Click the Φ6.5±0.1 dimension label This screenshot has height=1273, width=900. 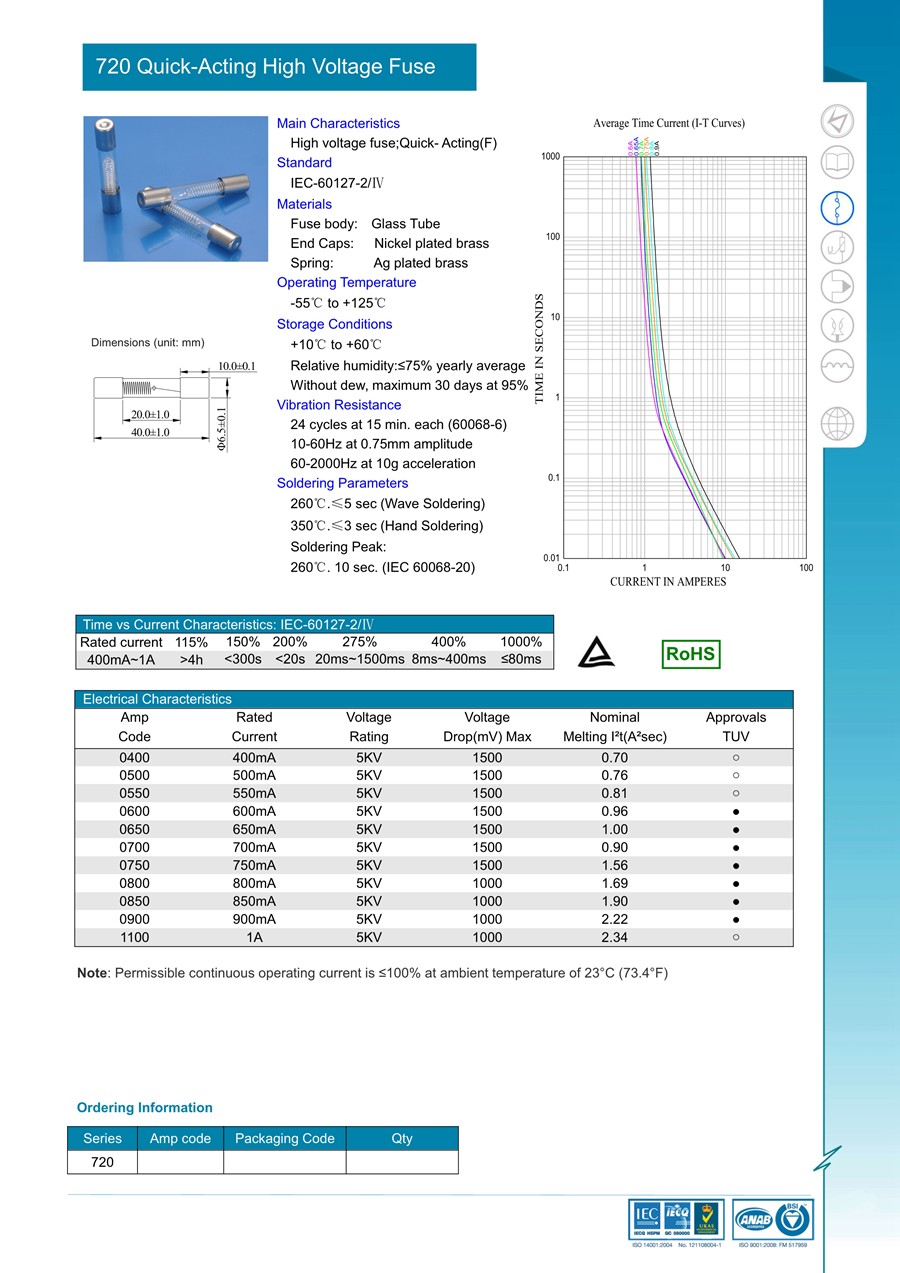pos(222,428)
